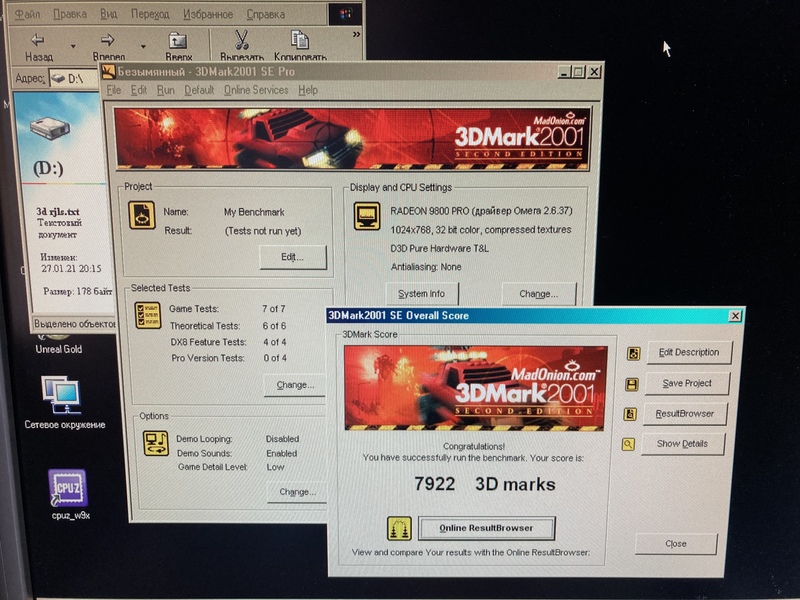Image resolution: width=800 pixels, height=600 pixels.
Task: Click the magnifier icon beside Show Details
Action: pyautogui.click(x=628, y=444)
